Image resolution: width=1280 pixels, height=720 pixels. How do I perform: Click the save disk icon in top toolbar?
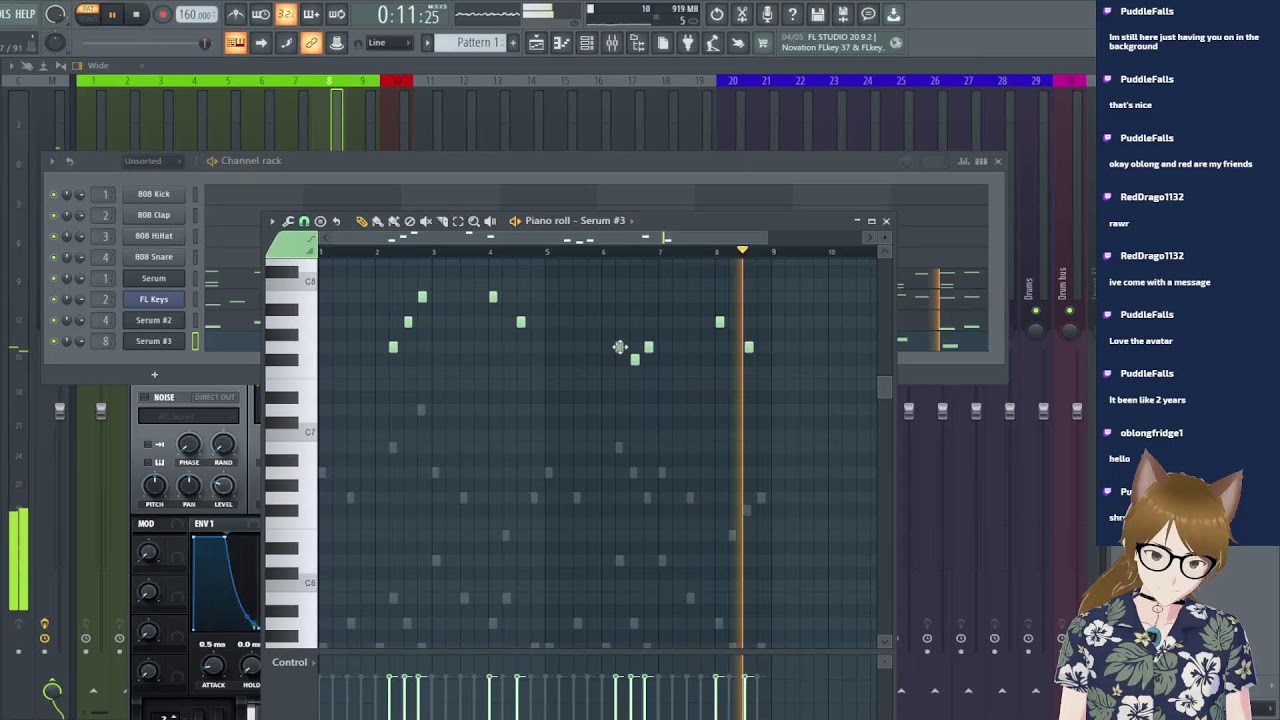(818, 14)
